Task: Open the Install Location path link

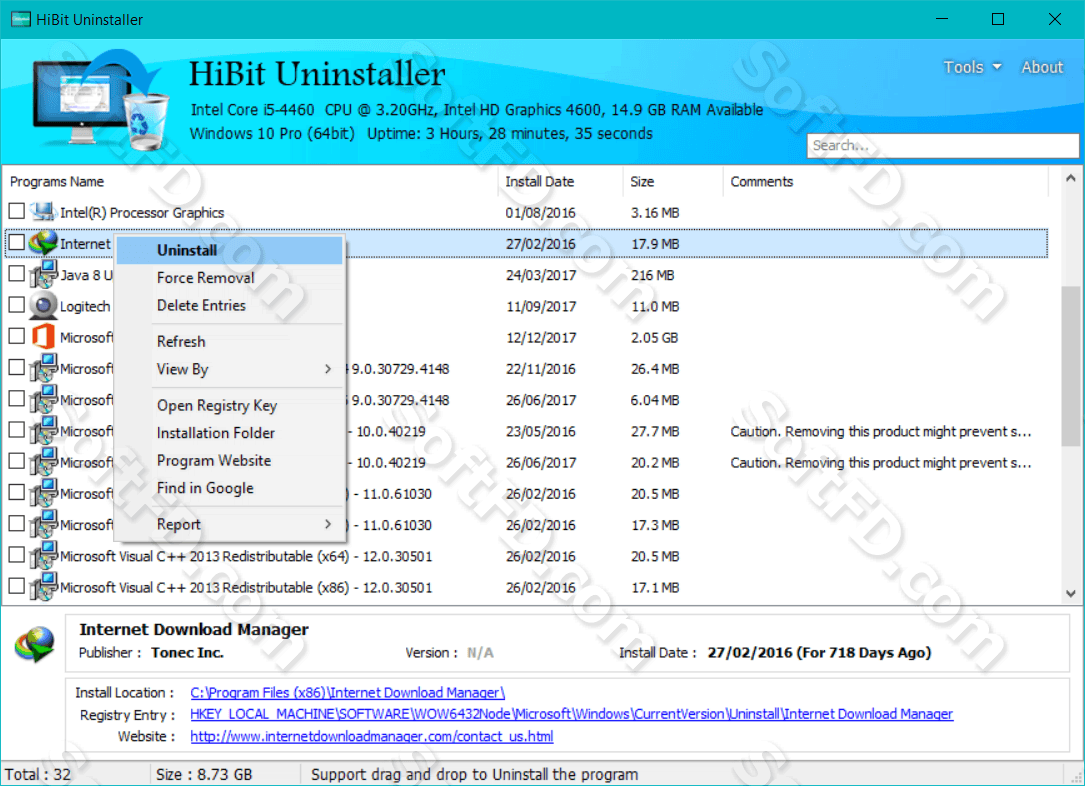Action: click(x=347, y=693)
